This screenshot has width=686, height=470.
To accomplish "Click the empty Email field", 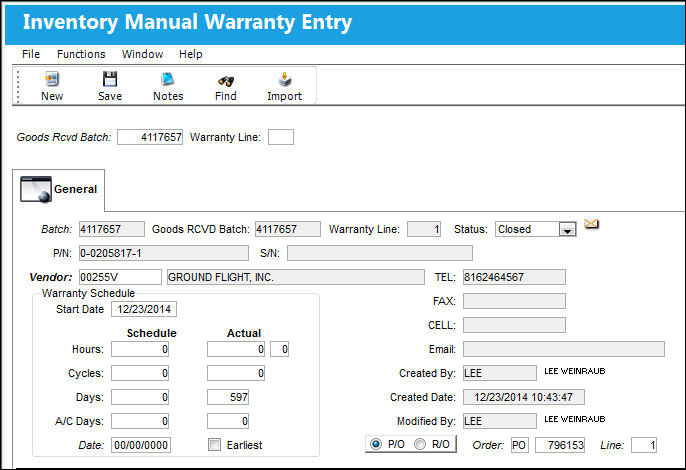I will (x=564, y=349).
